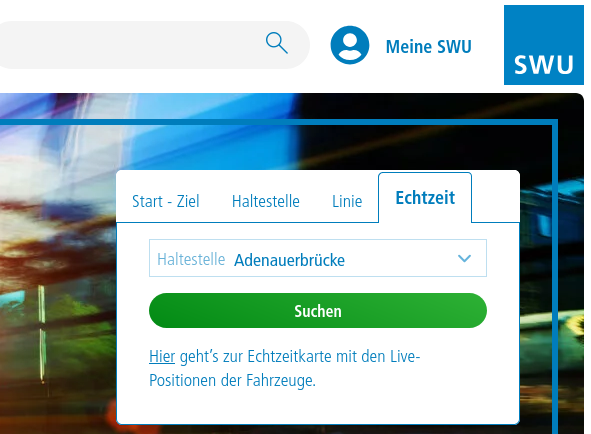
Task: Select the Haltestelle tab
Action: [266, 201]
